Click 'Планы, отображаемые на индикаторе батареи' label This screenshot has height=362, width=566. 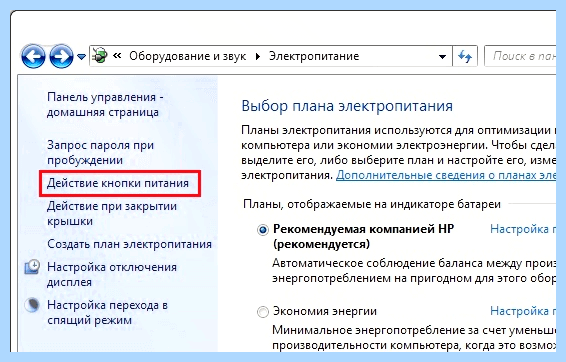(x=372, y=204)
